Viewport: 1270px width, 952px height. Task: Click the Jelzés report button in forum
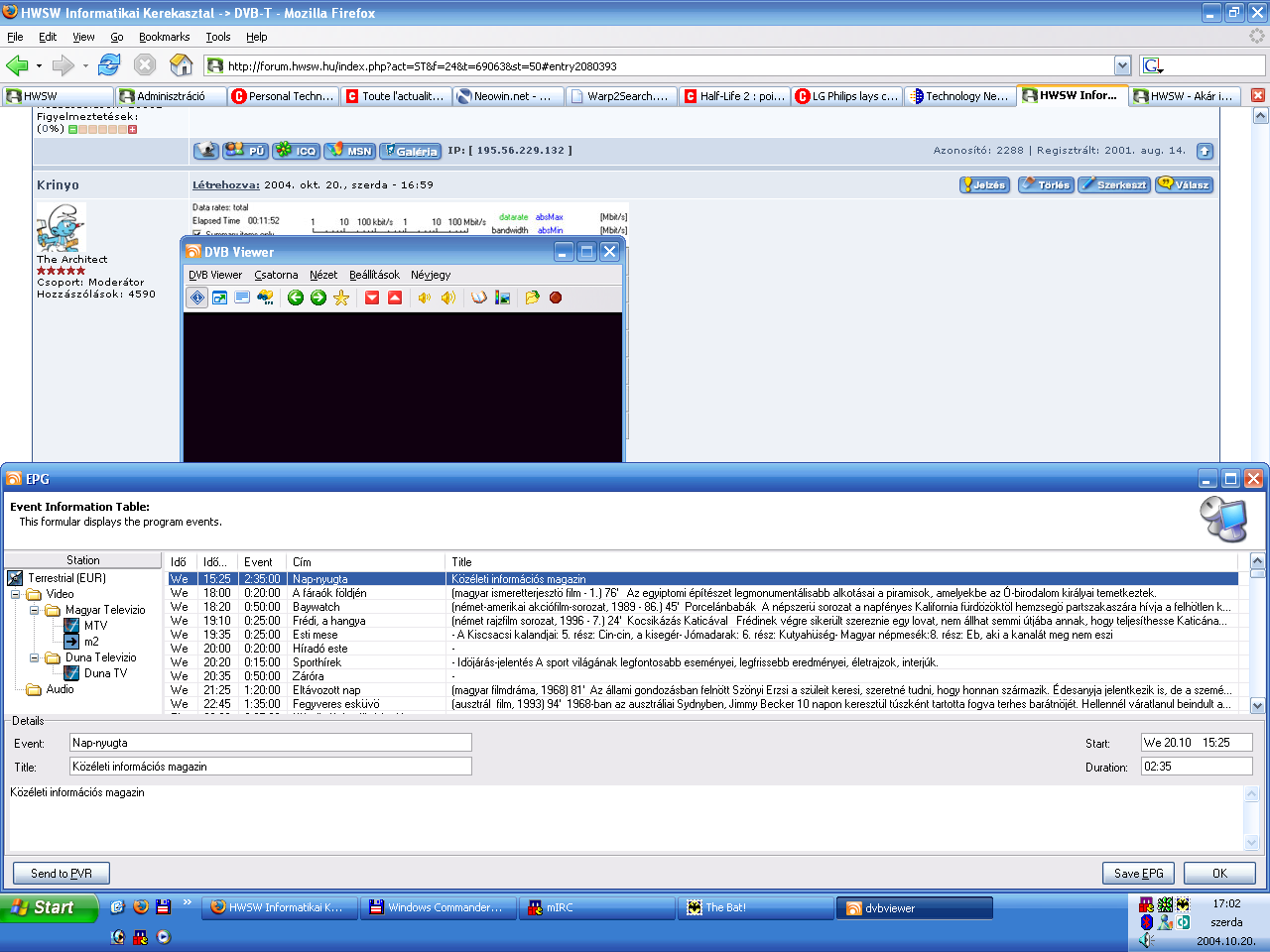pyautogui.click(x=984, y=184)
